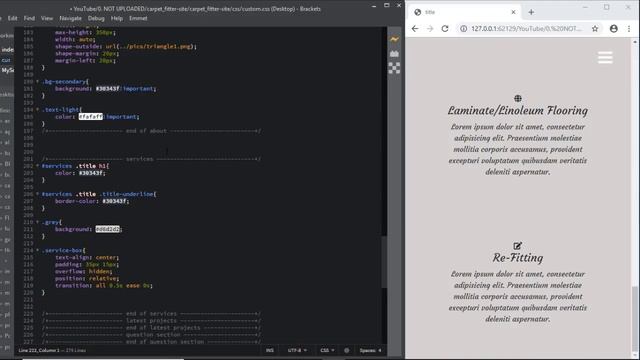The image size is (640, 360).
Task: Go forward in the Chrome browser
Action: [430, 29]
